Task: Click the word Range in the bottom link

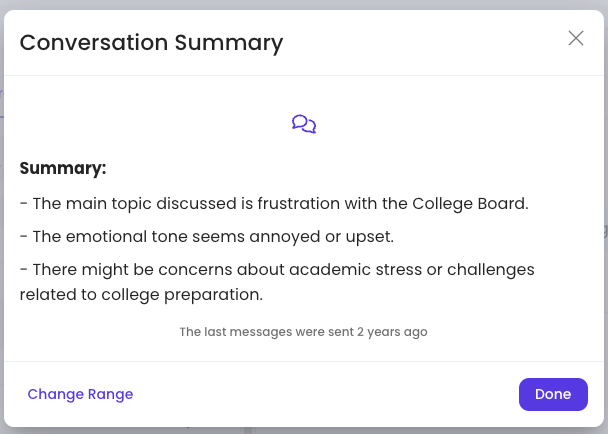Action: pos(111,394)
